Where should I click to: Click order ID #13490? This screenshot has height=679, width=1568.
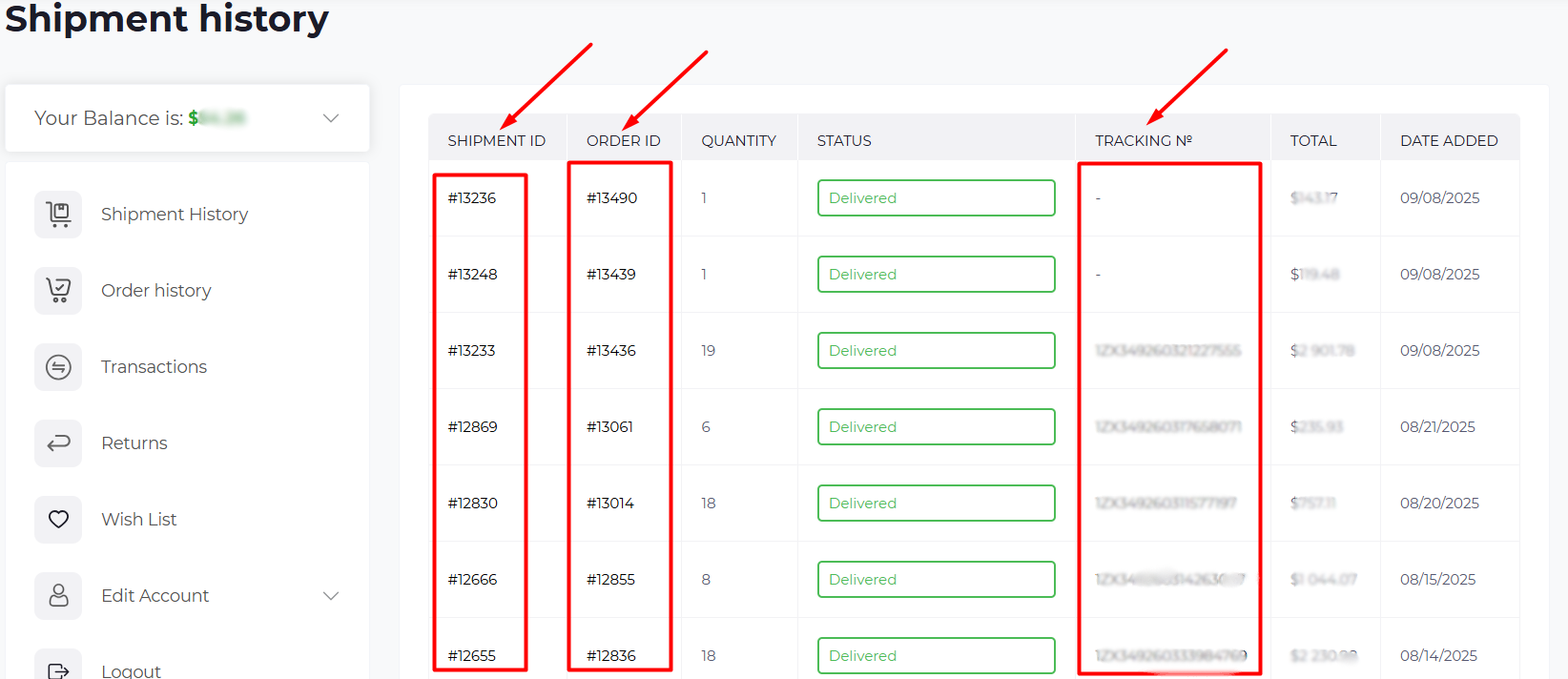coord(612,198)
